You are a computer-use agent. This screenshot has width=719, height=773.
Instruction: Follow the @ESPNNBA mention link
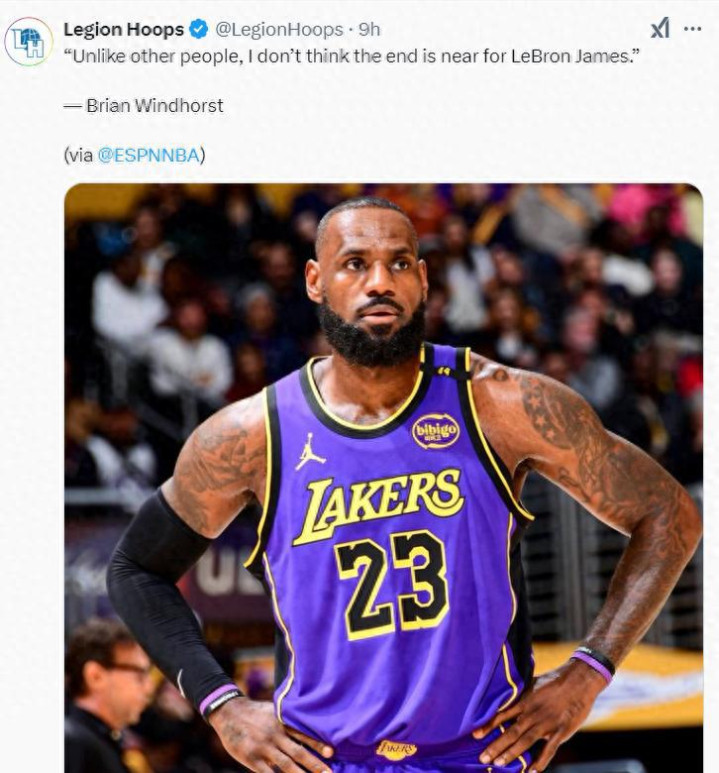[x=149, y=155]
